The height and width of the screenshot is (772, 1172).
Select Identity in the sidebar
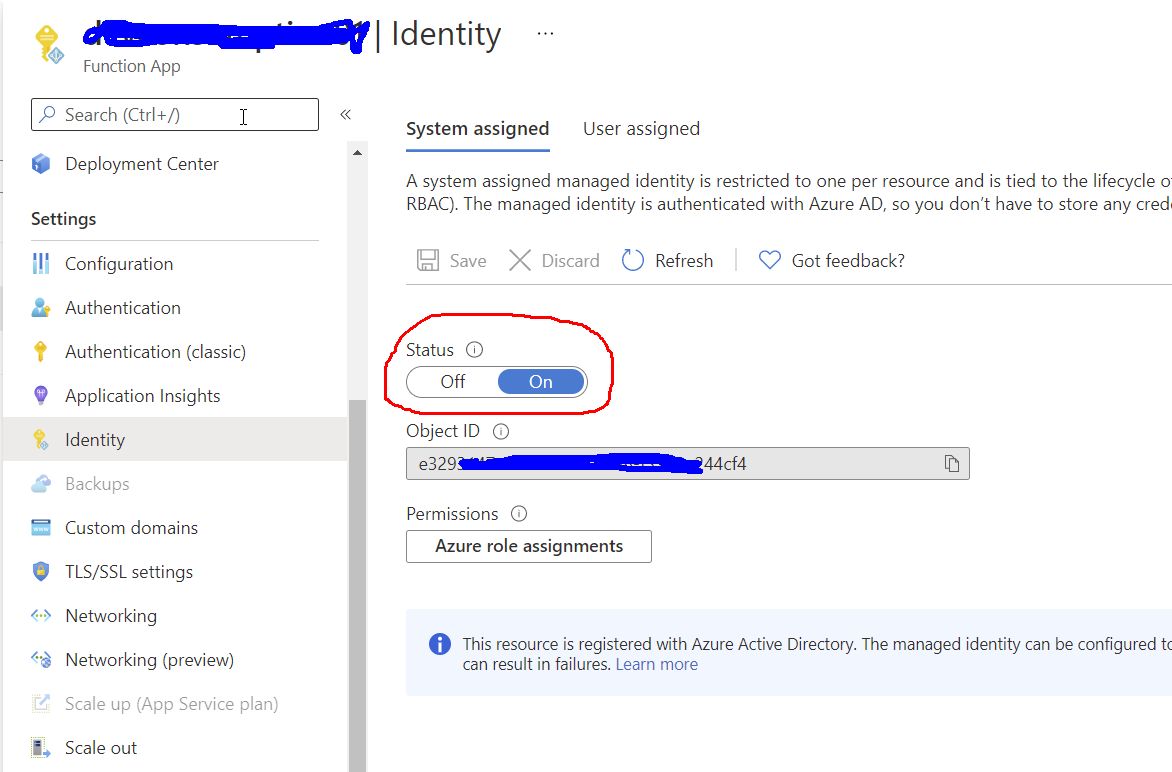[x=176, y=439]
